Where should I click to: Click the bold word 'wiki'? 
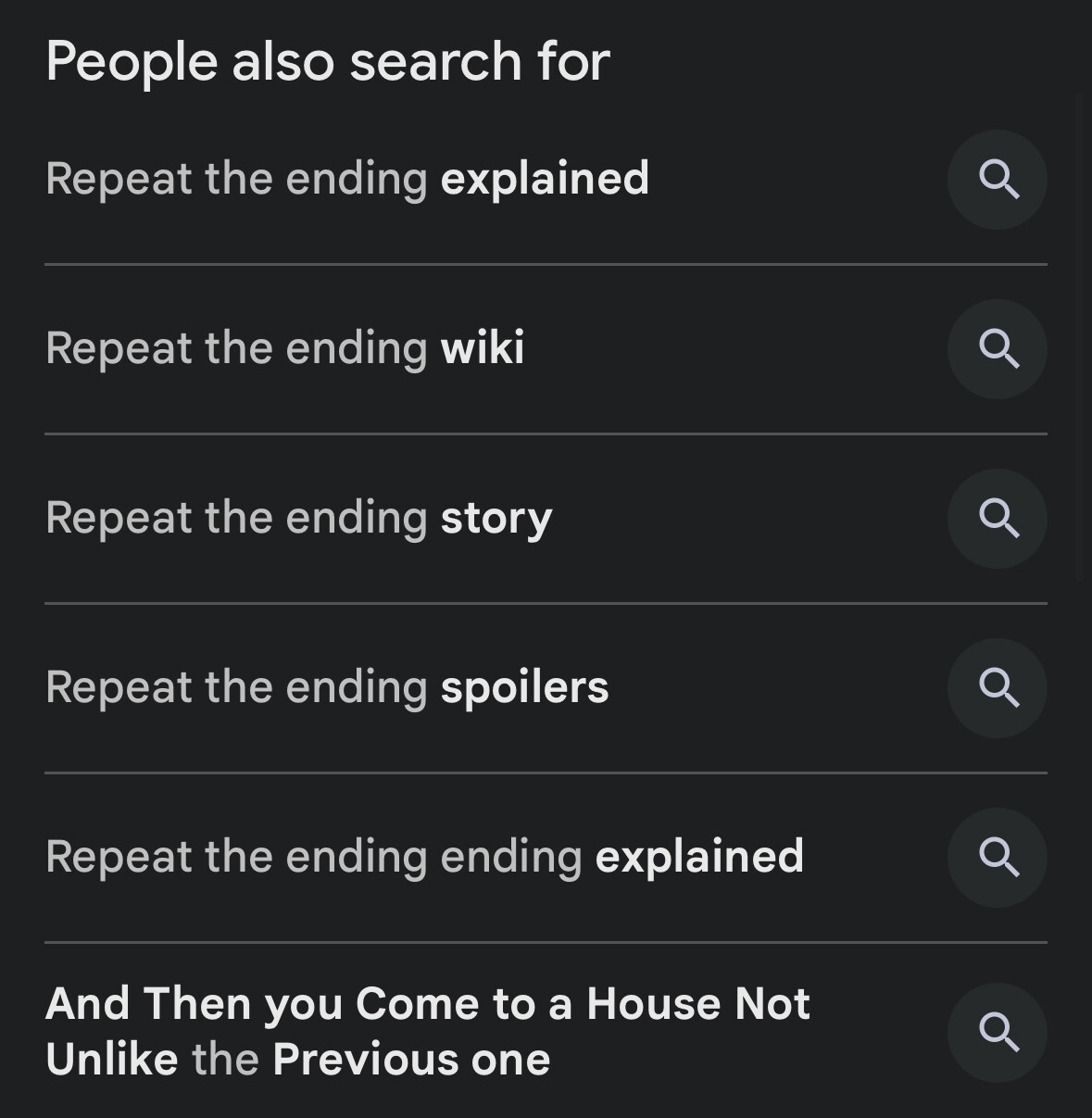[x=483, y=348]
